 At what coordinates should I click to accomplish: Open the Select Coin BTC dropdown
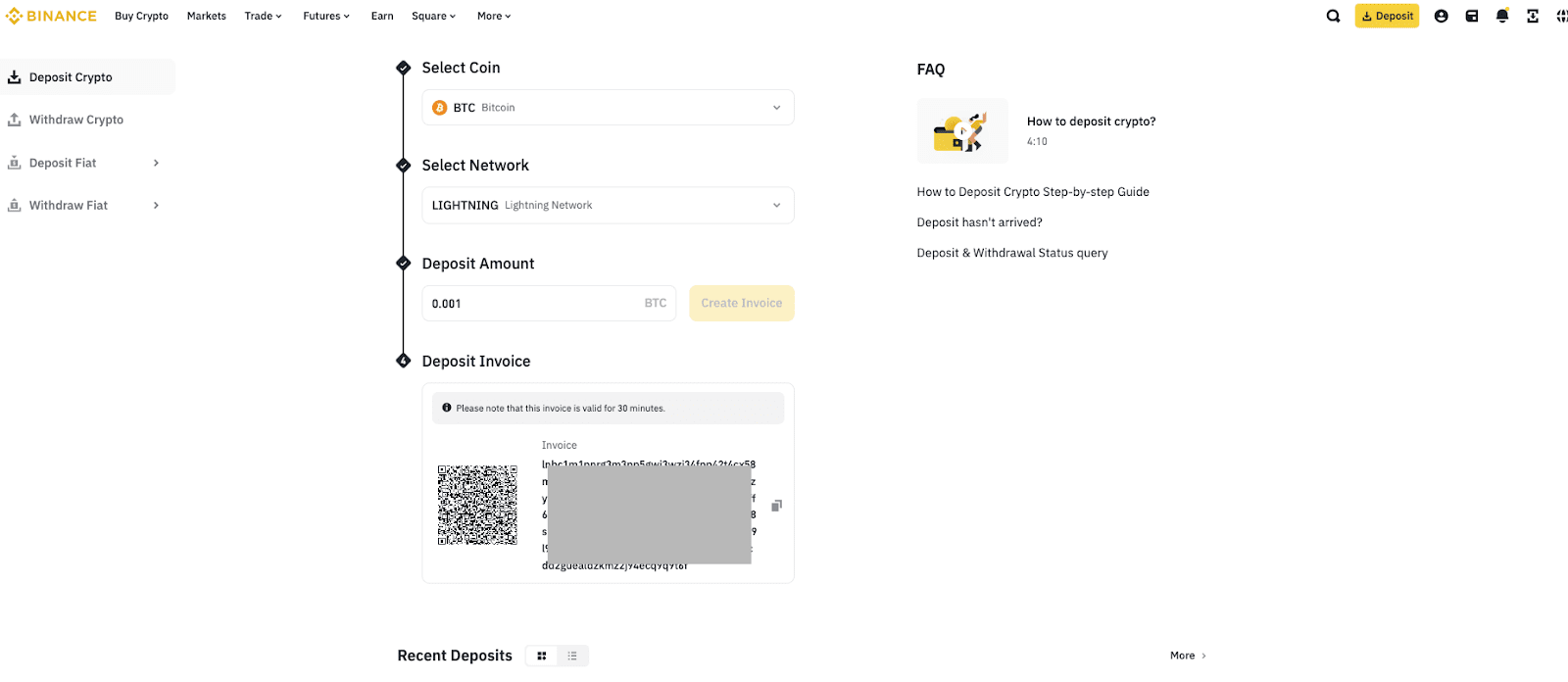(x=608, y=108)
